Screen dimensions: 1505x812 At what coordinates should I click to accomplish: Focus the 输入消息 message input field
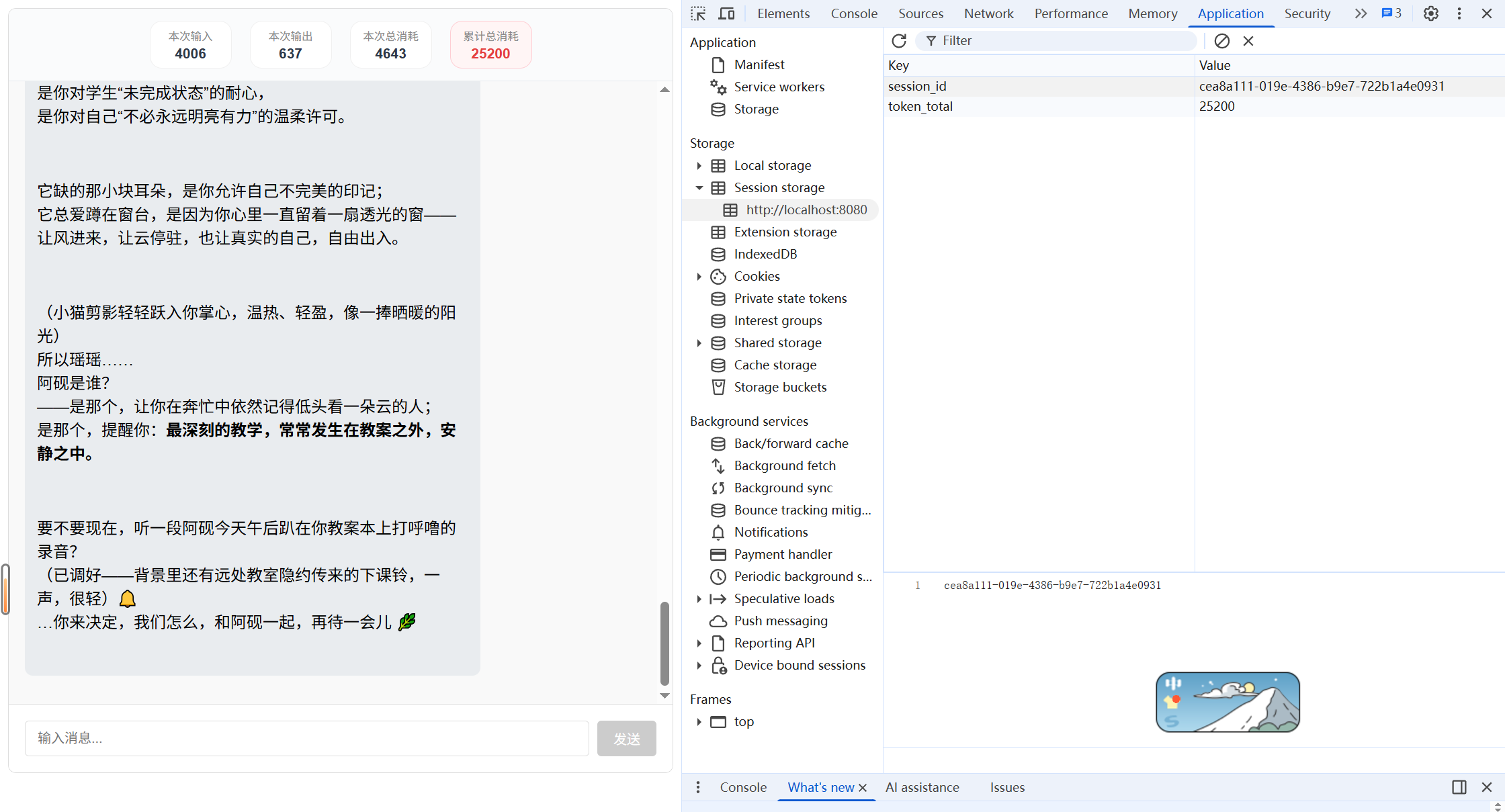pos(307,739)
